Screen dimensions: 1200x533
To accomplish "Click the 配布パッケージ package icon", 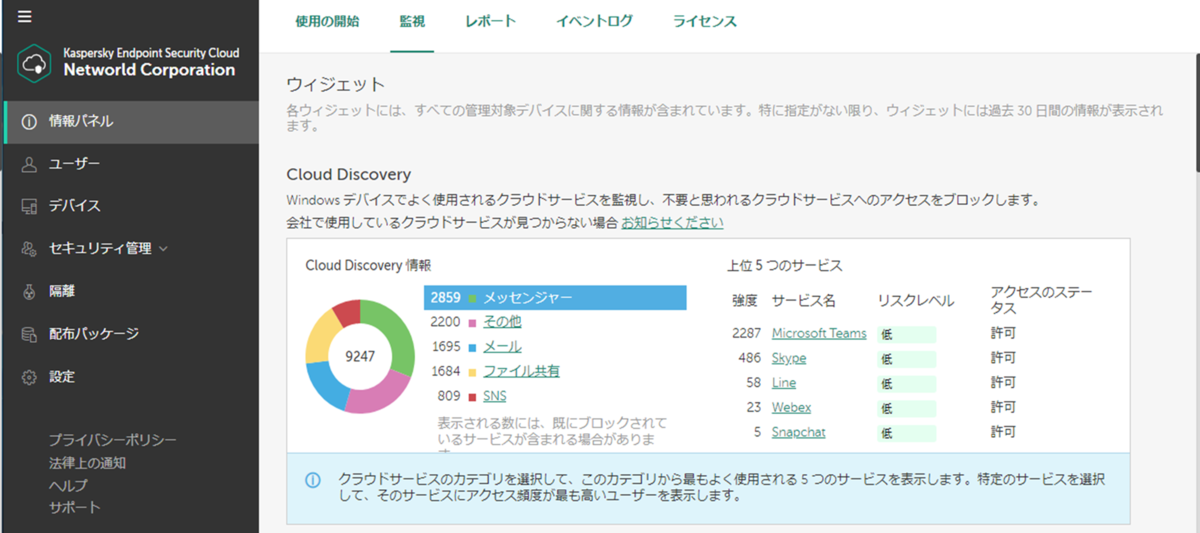I will [29, 334].
